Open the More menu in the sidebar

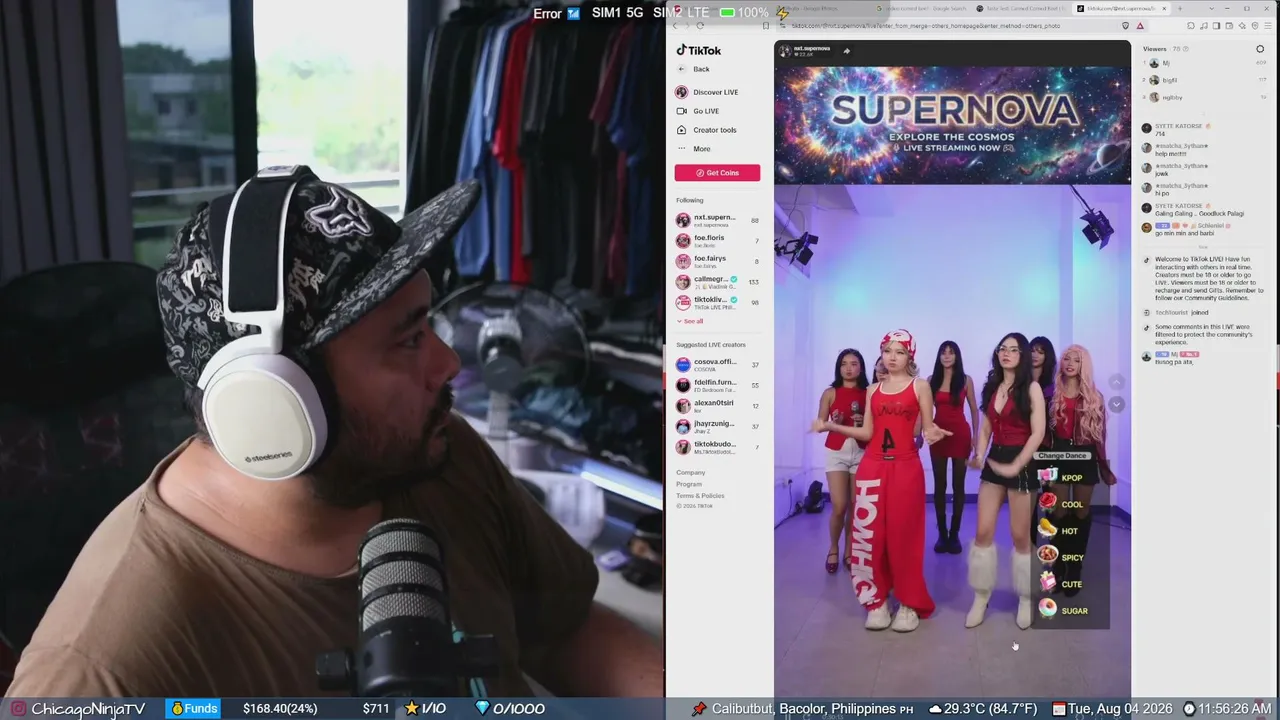point(693,149)
